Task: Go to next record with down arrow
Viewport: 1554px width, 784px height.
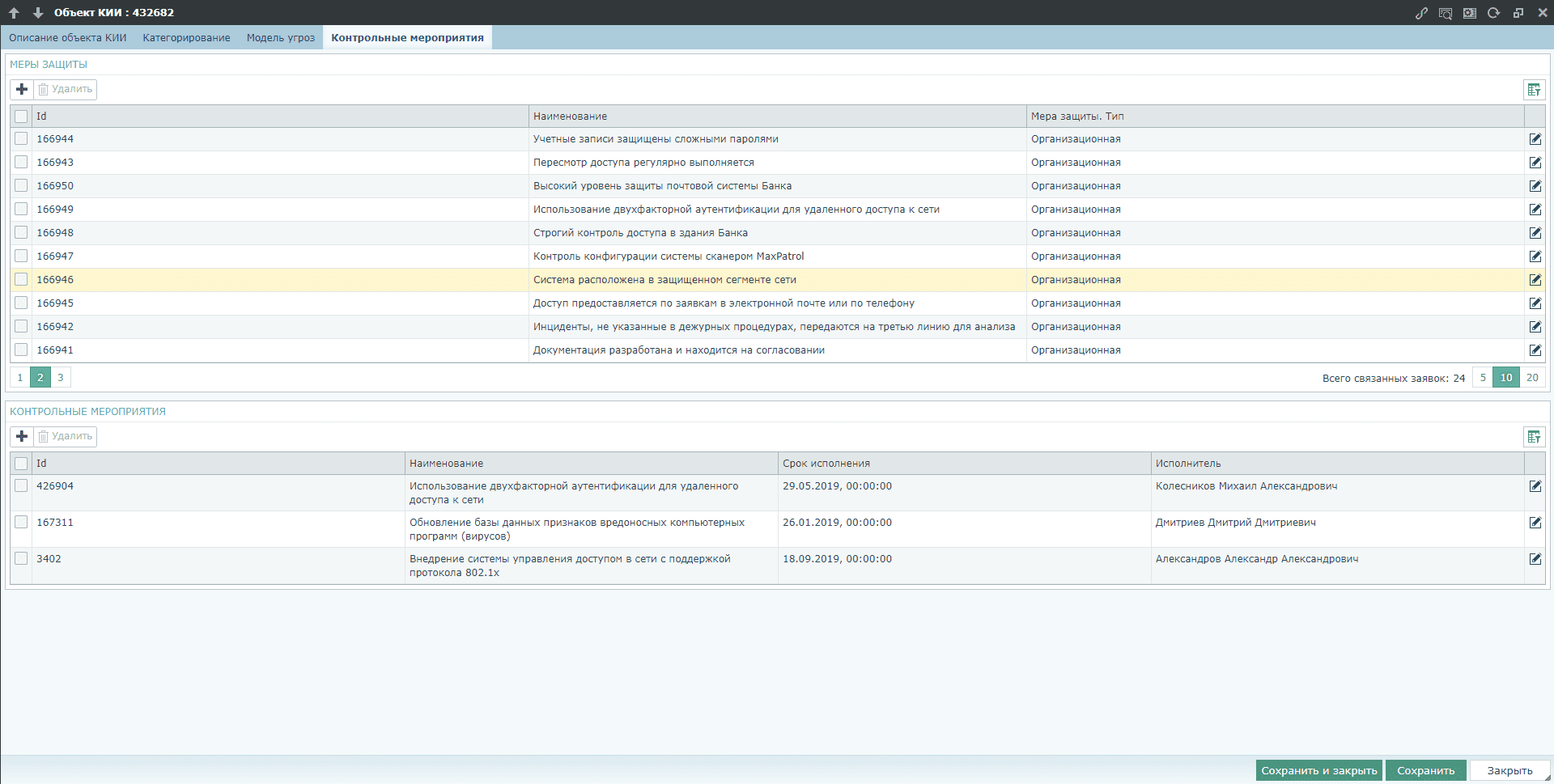Action: pos(38,13)
